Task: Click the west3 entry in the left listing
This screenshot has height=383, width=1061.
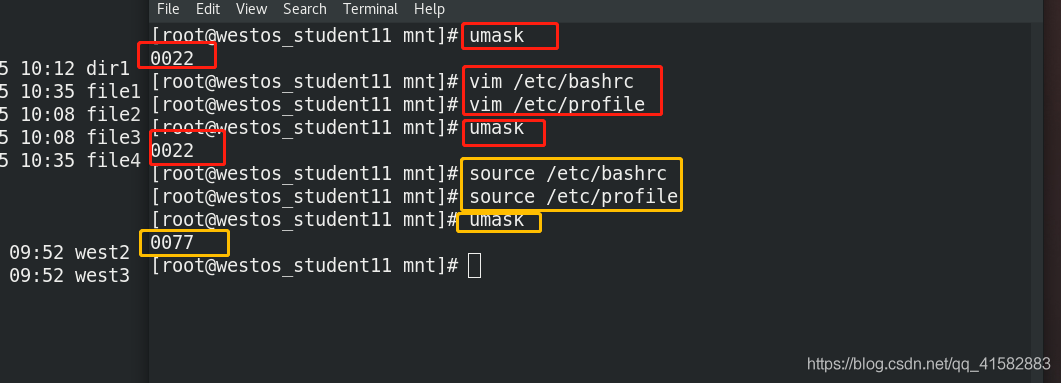Action: (102, 275)
